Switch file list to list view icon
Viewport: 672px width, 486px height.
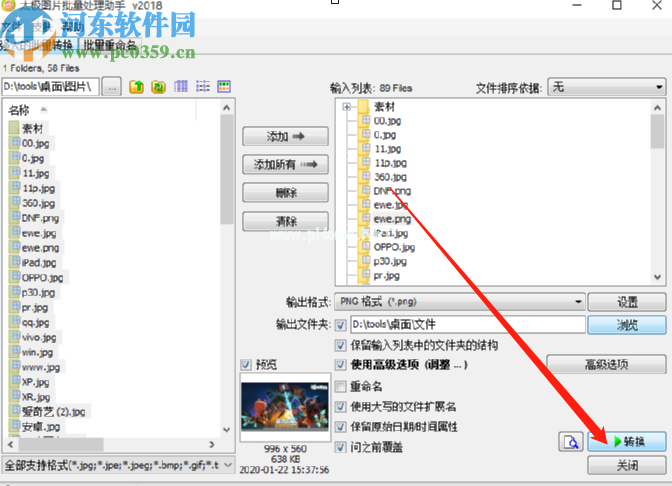(203, 87)
